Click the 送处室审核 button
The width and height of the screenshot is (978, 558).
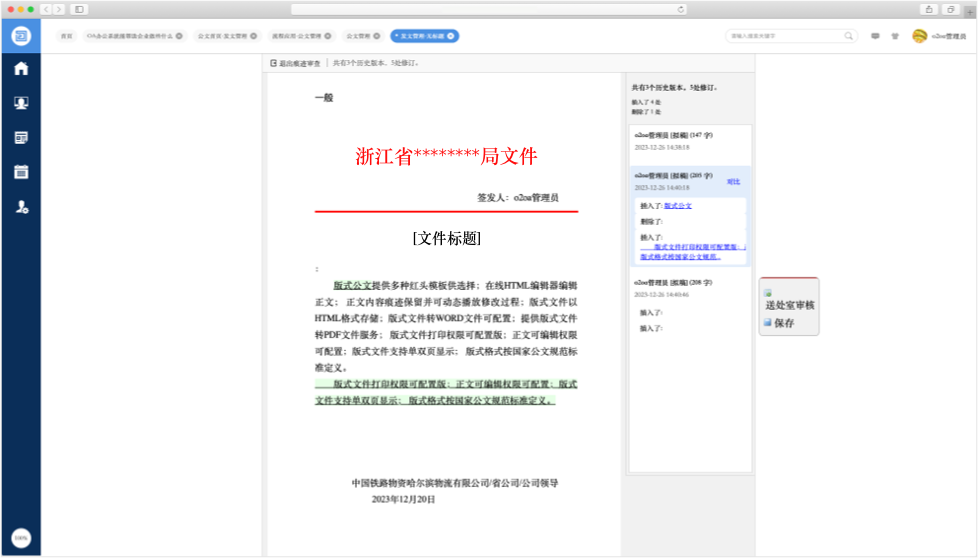tap(790, 305)
